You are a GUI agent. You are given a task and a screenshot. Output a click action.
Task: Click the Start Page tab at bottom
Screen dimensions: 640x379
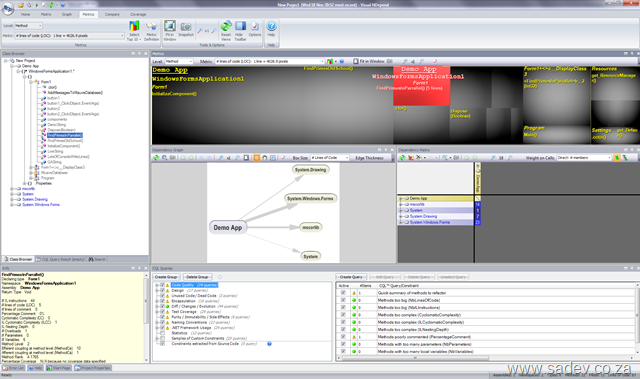[x=59, y=368]
